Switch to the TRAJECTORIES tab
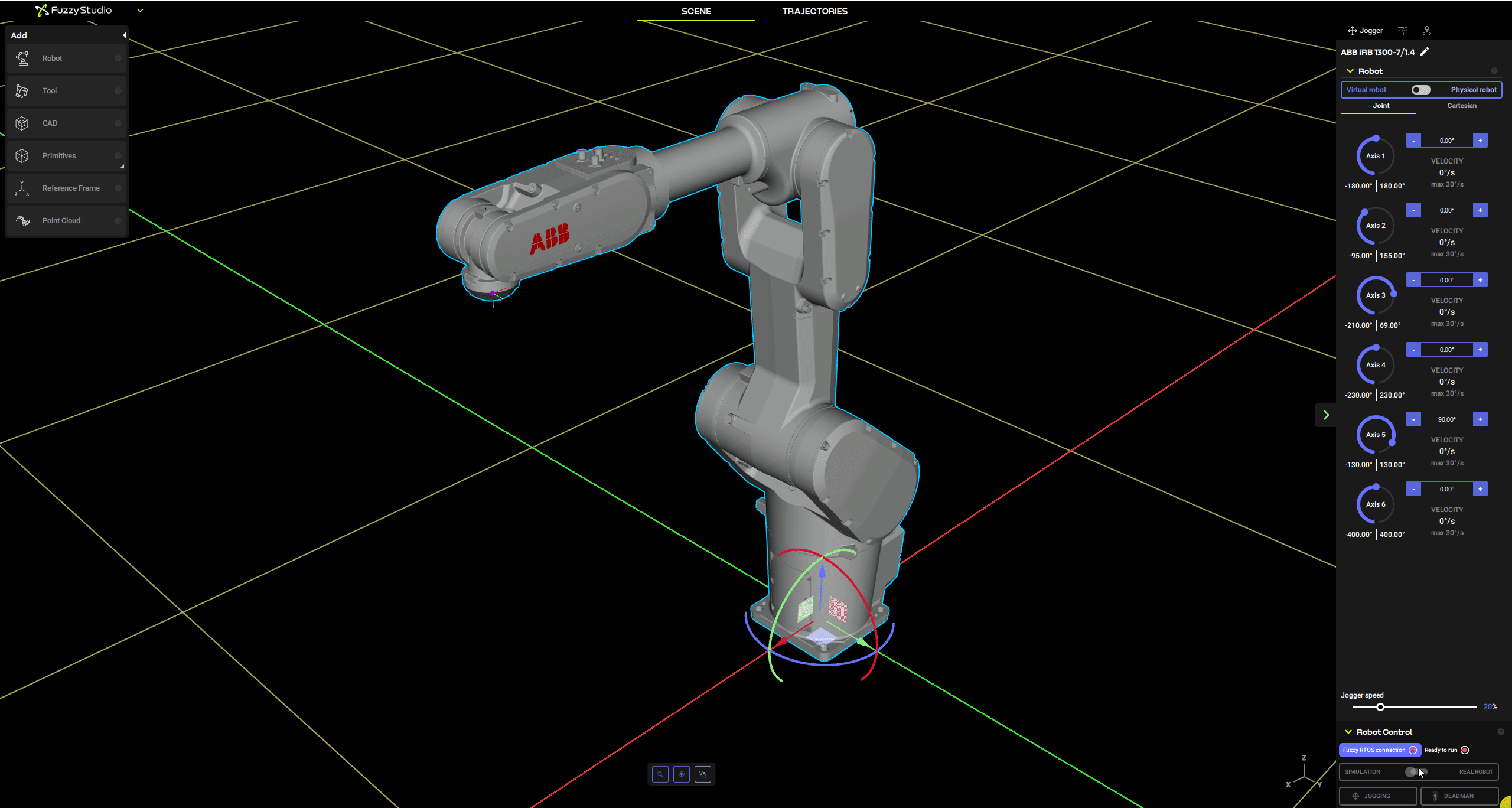1512x808 pixels. [x=814, y=11]
